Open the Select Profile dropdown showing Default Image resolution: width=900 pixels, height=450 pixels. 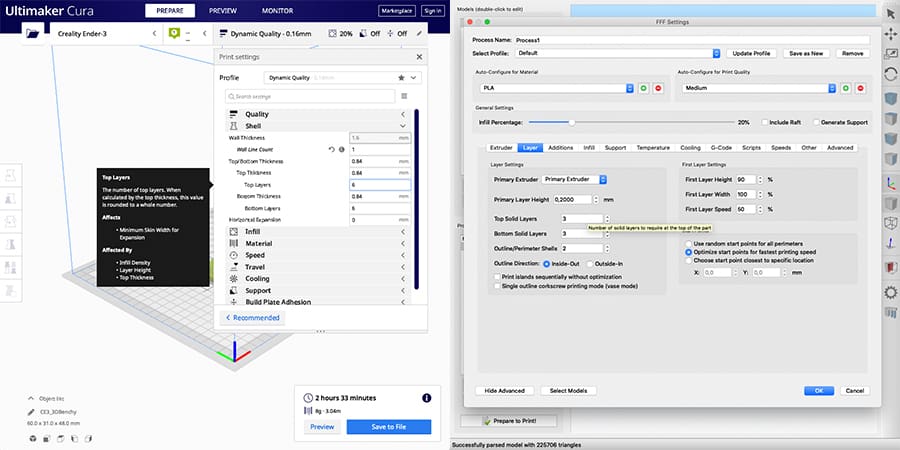point(618,53)
